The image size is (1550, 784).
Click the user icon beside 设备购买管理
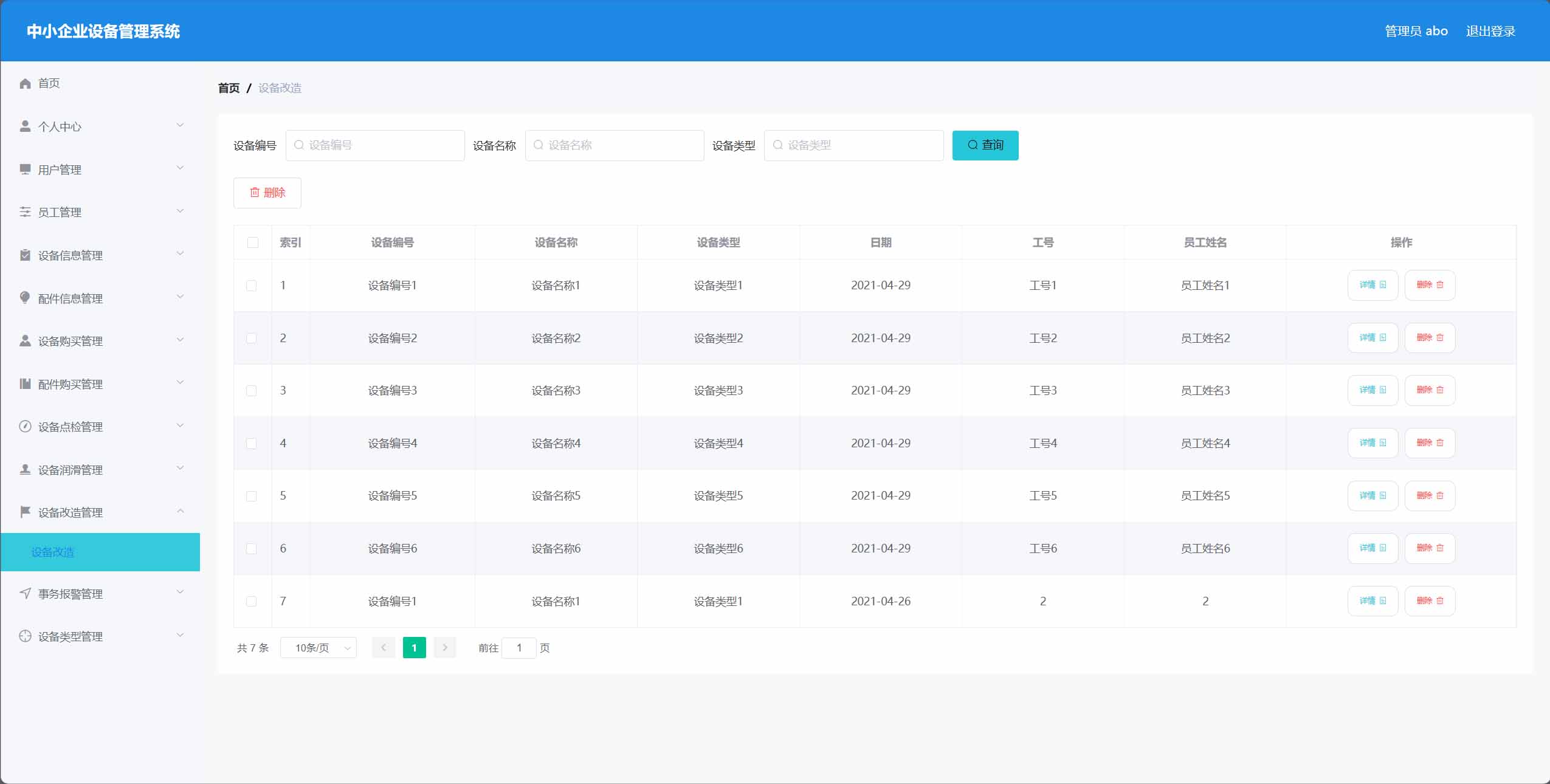coord(25,340)
